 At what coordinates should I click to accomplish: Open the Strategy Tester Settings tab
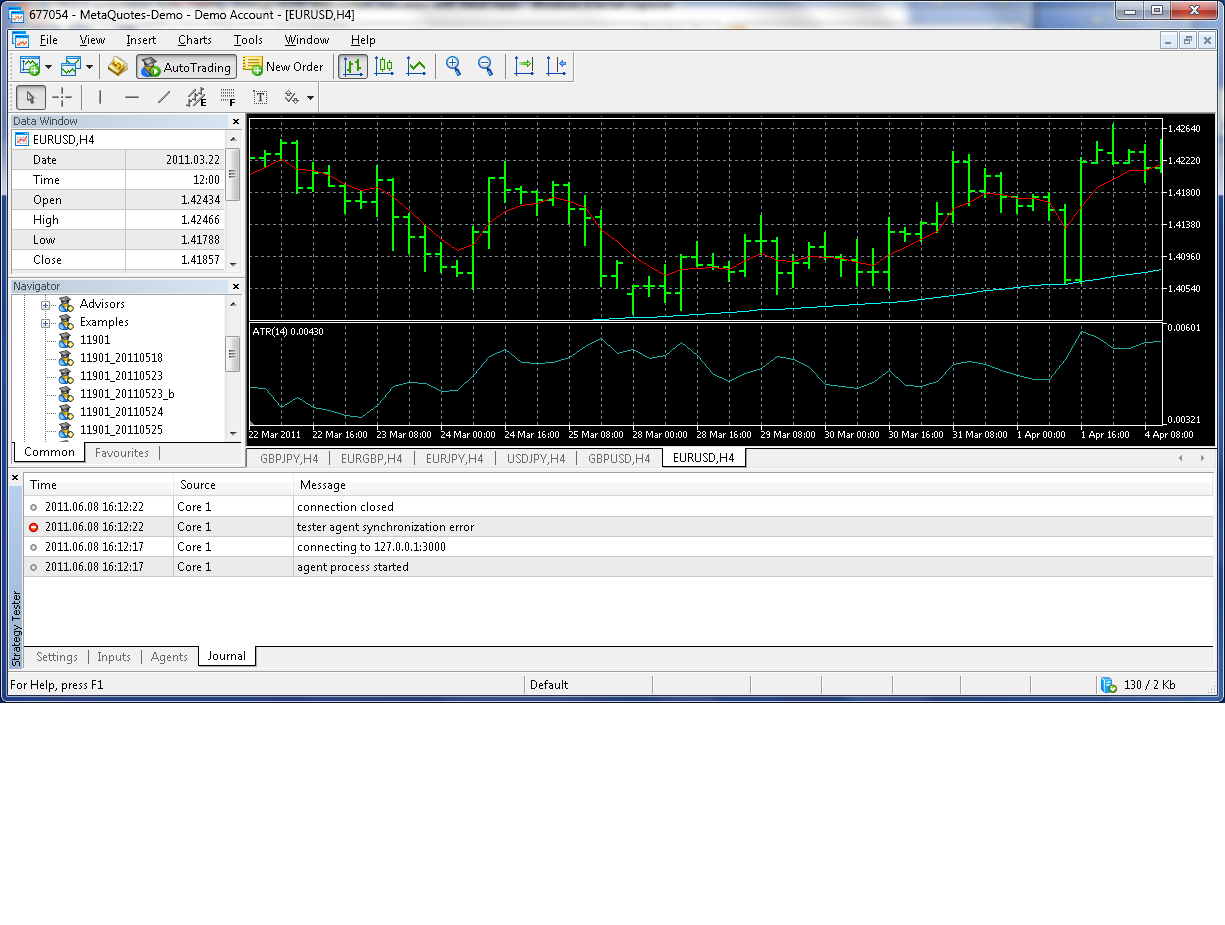[x=56, y=657]
